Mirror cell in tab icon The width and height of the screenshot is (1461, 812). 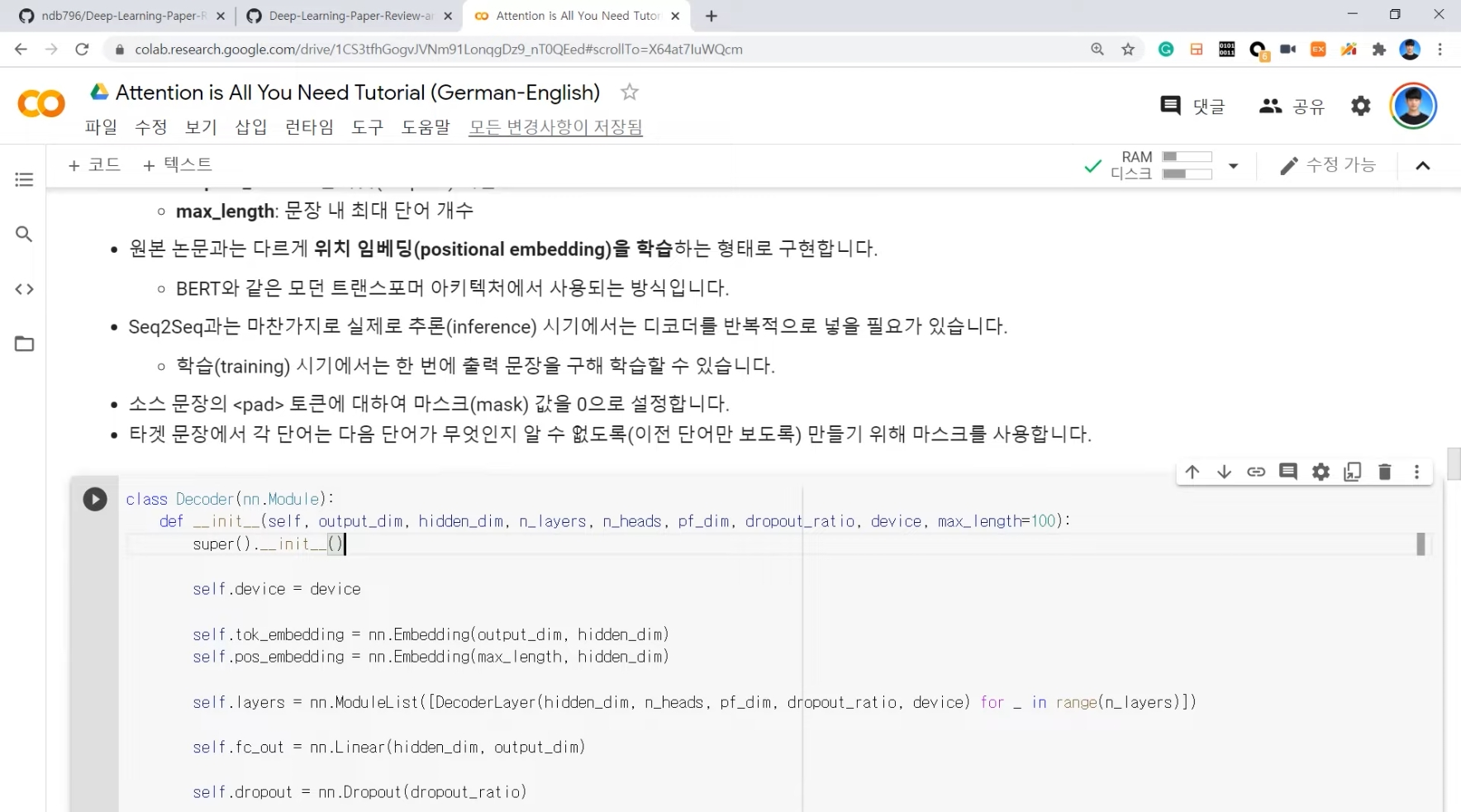(1353, 472)
